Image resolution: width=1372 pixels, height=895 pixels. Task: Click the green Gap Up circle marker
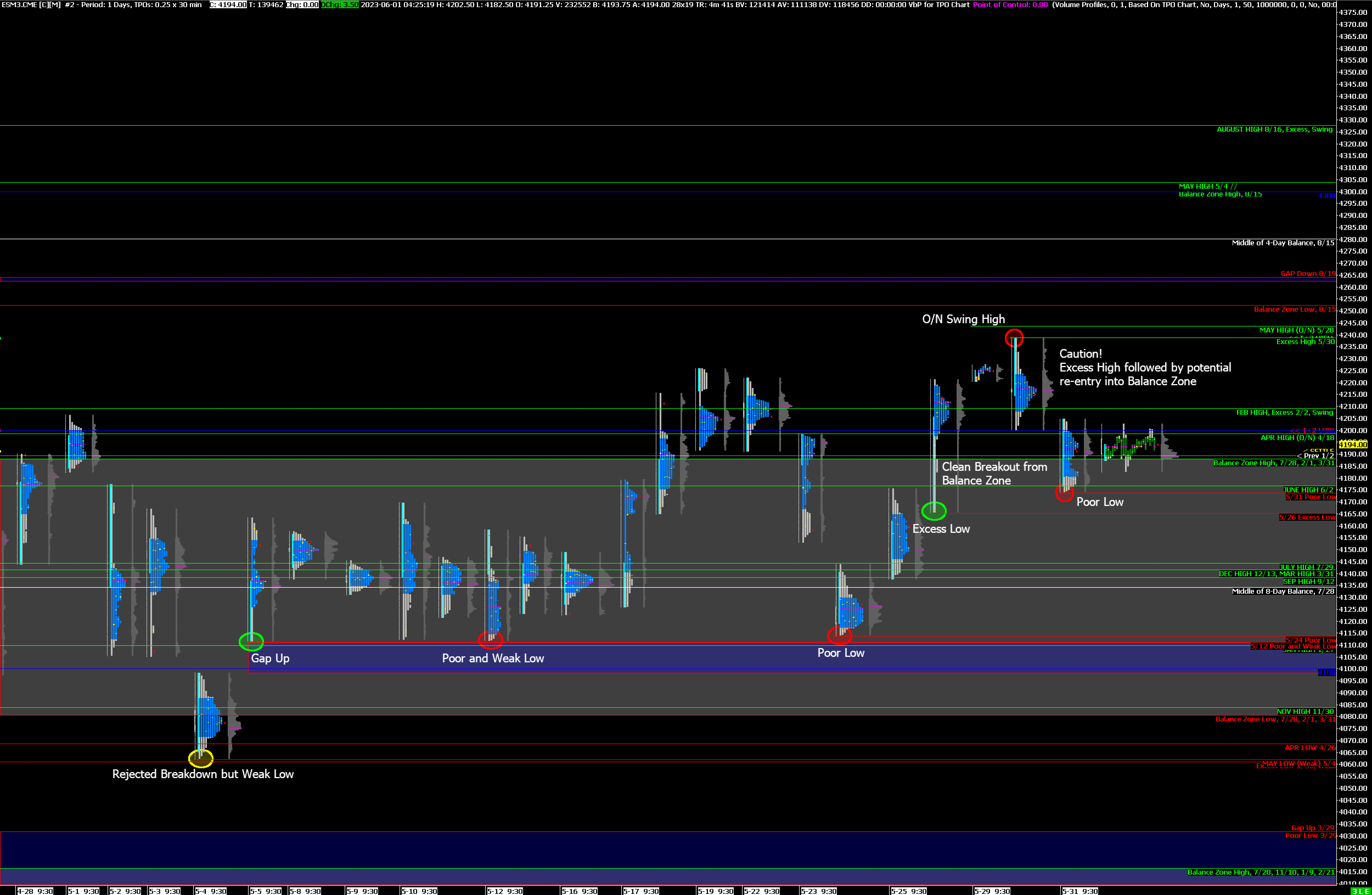(251, 641)
